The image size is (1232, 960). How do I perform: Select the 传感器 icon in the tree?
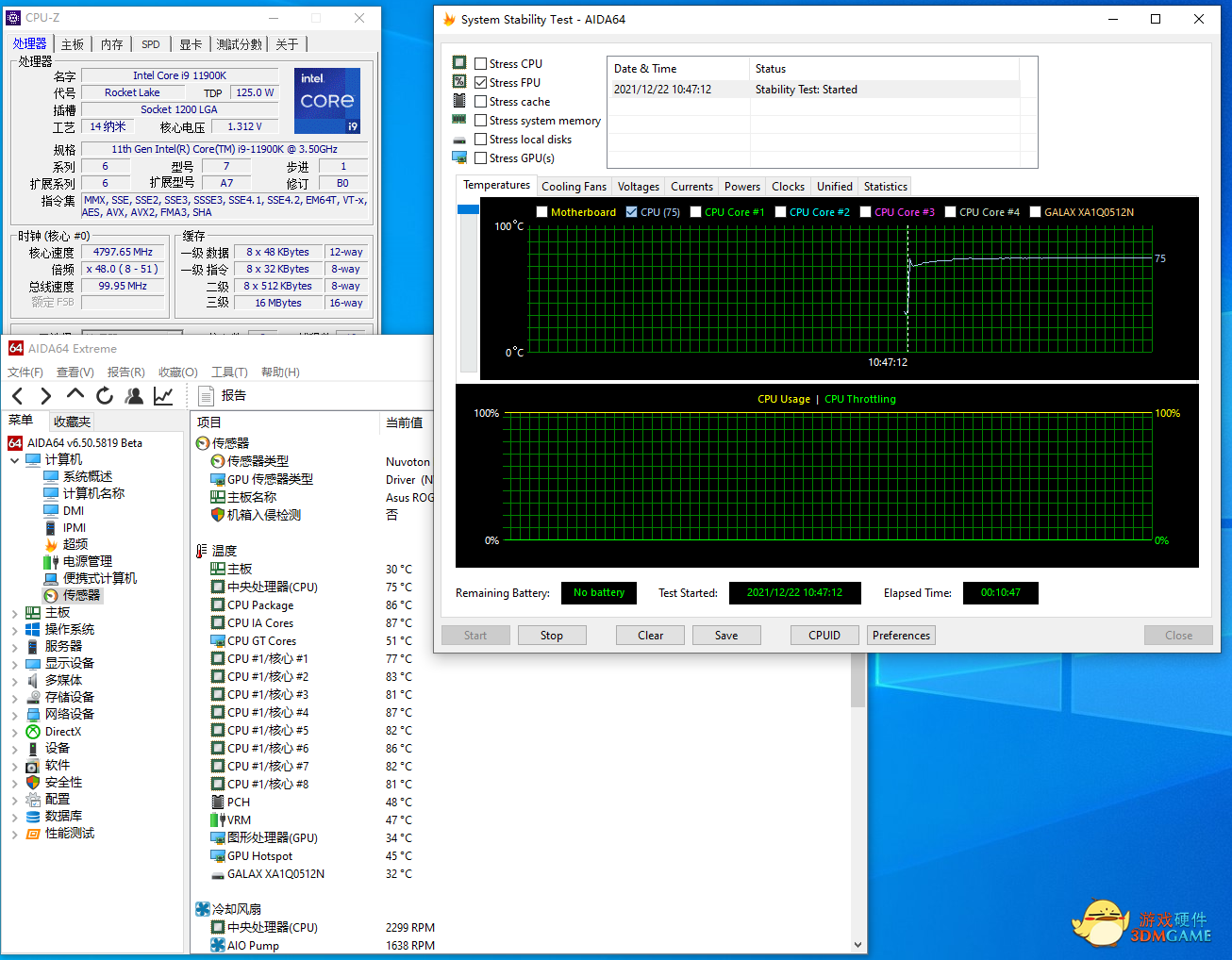pos(51,595)
